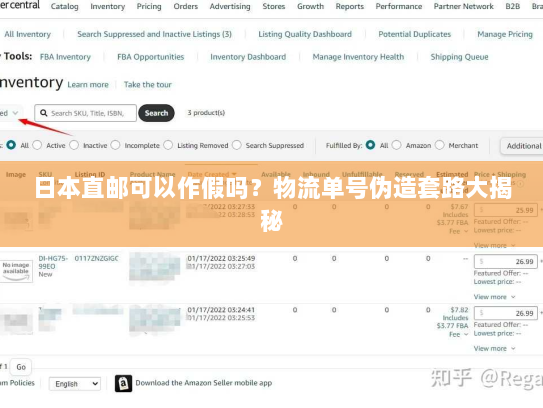Expand View more in 03:24:41 row
543x408 pixels.
494,348
